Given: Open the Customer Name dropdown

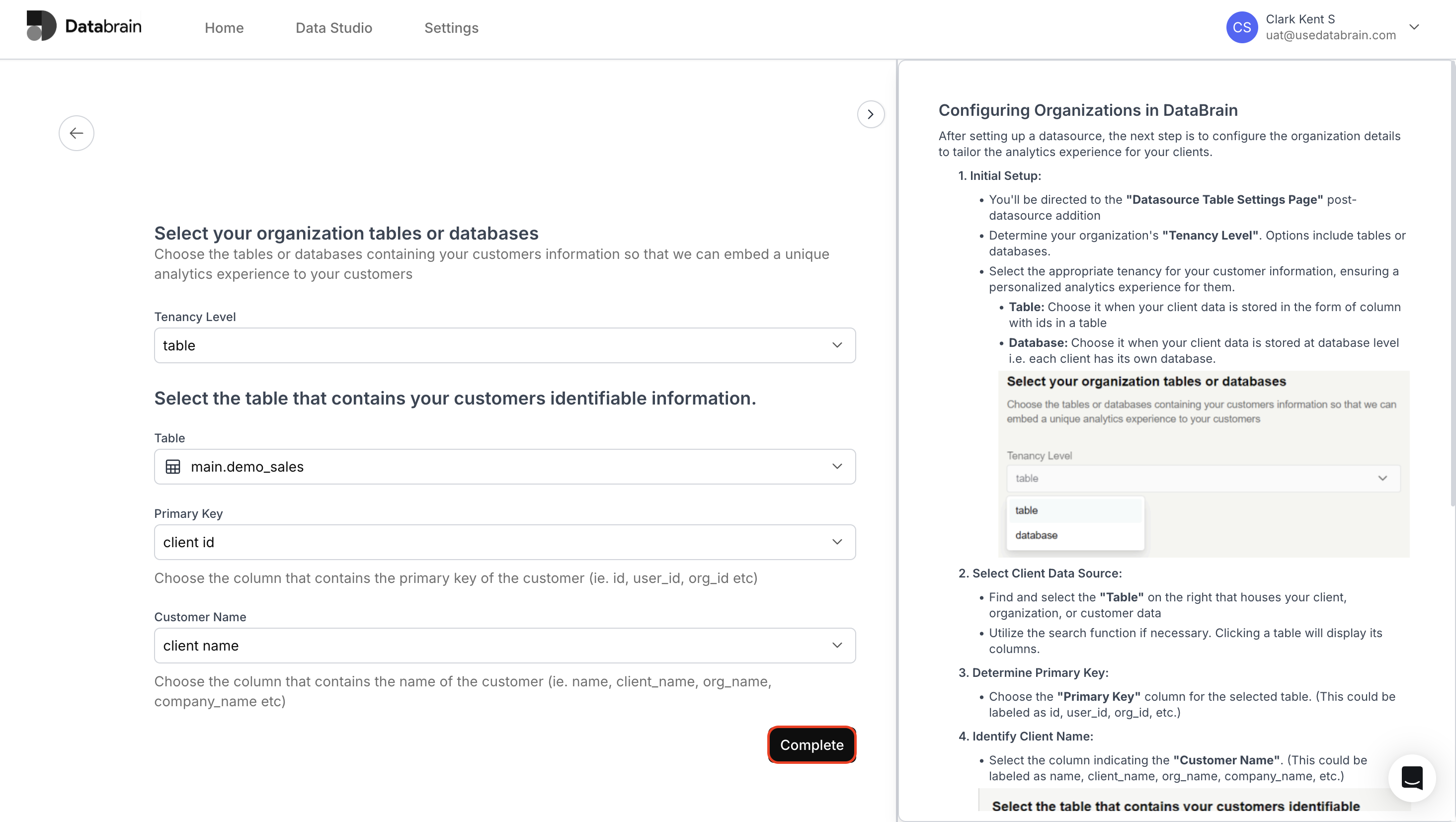Looking at the screenshot, I should [x=505, y=645].
